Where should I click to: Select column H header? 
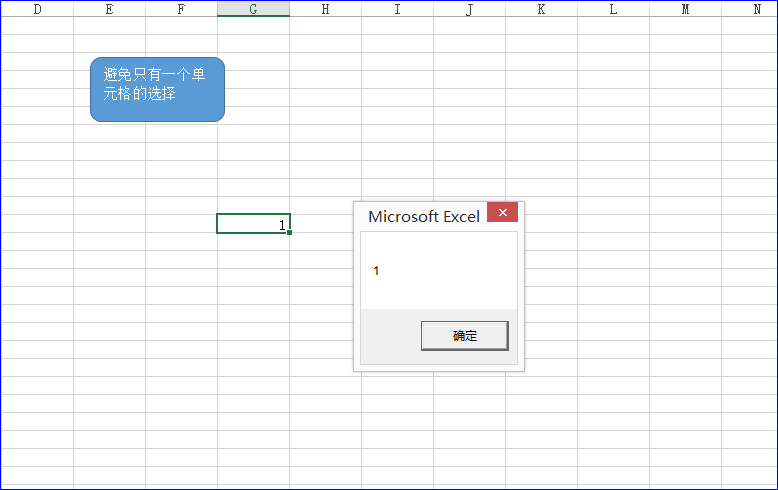click(325, 9)
